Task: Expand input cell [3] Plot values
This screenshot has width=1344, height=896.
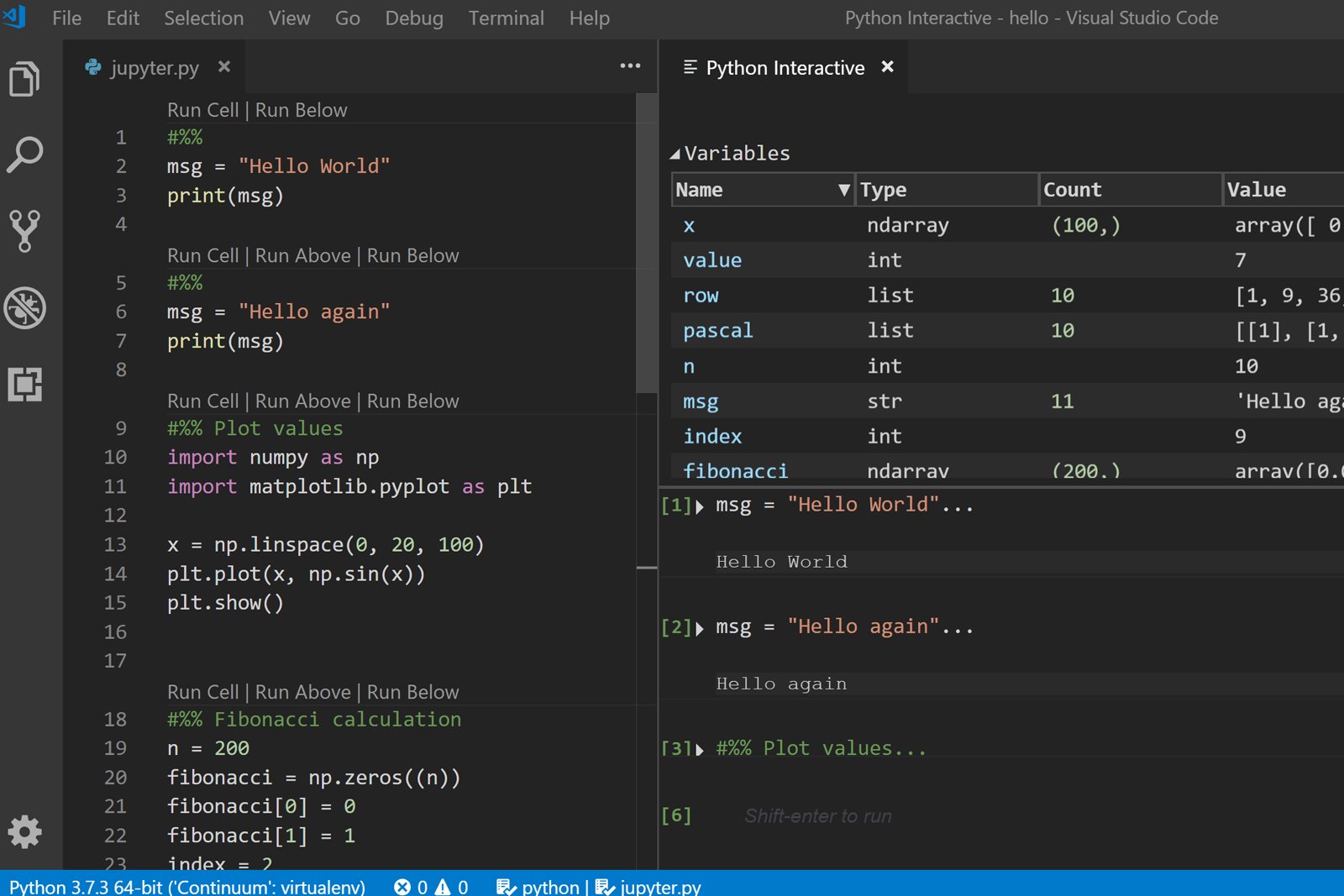Action: pyautogui.click(x=700, y=750)
